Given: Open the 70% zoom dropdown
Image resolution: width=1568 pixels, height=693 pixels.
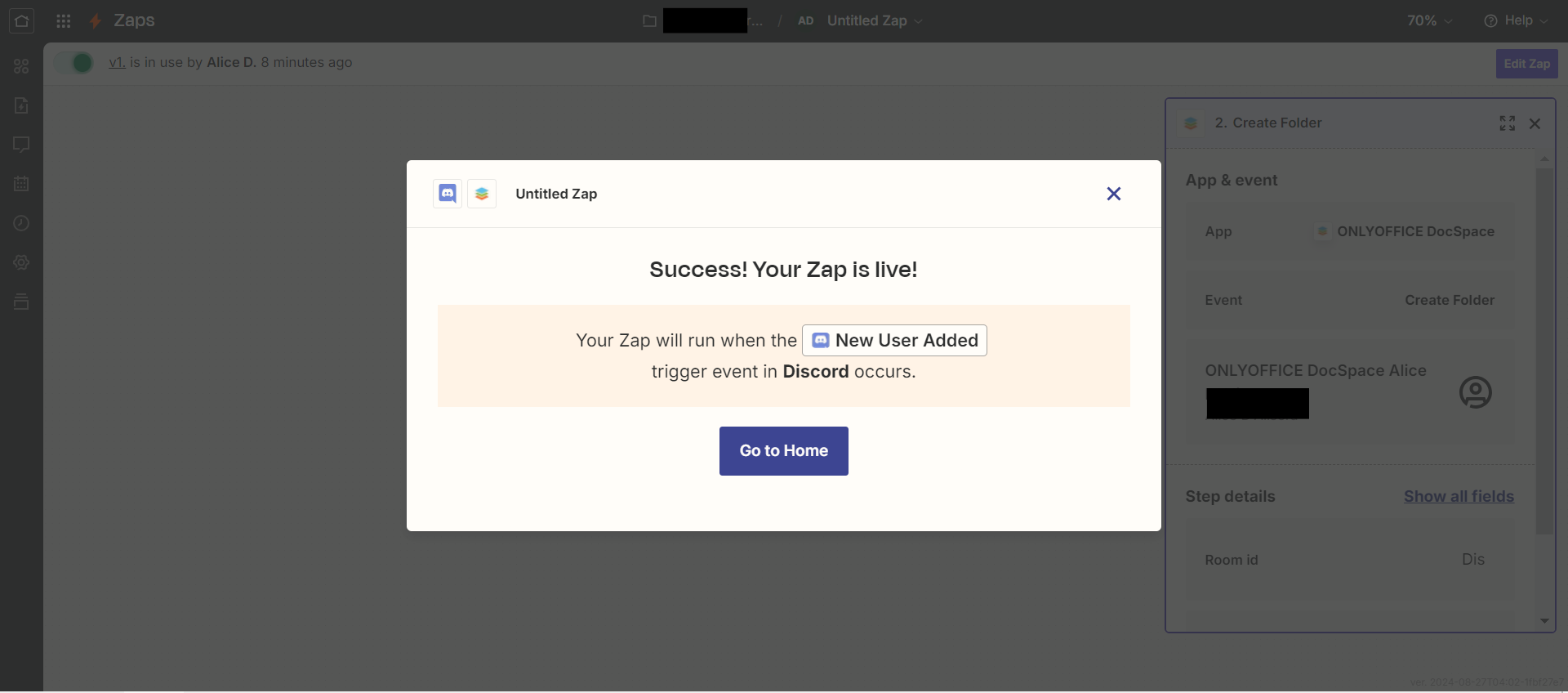Looking at the screenshot, I should point(1429,21).
